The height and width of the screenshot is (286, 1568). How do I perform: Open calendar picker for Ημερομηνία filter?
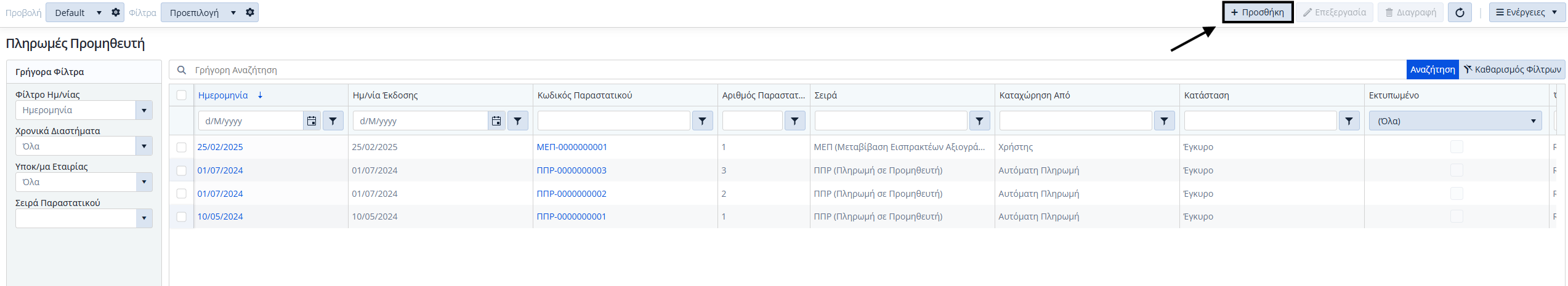point(312,121)
